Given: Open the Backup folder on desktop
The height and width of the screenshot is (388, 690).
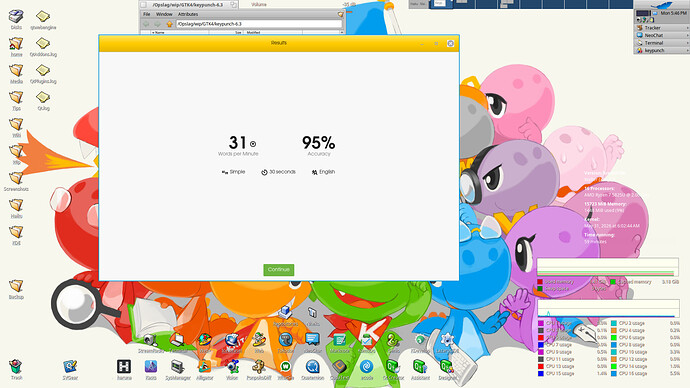Looking at the screenshot, I should point(16,286).
